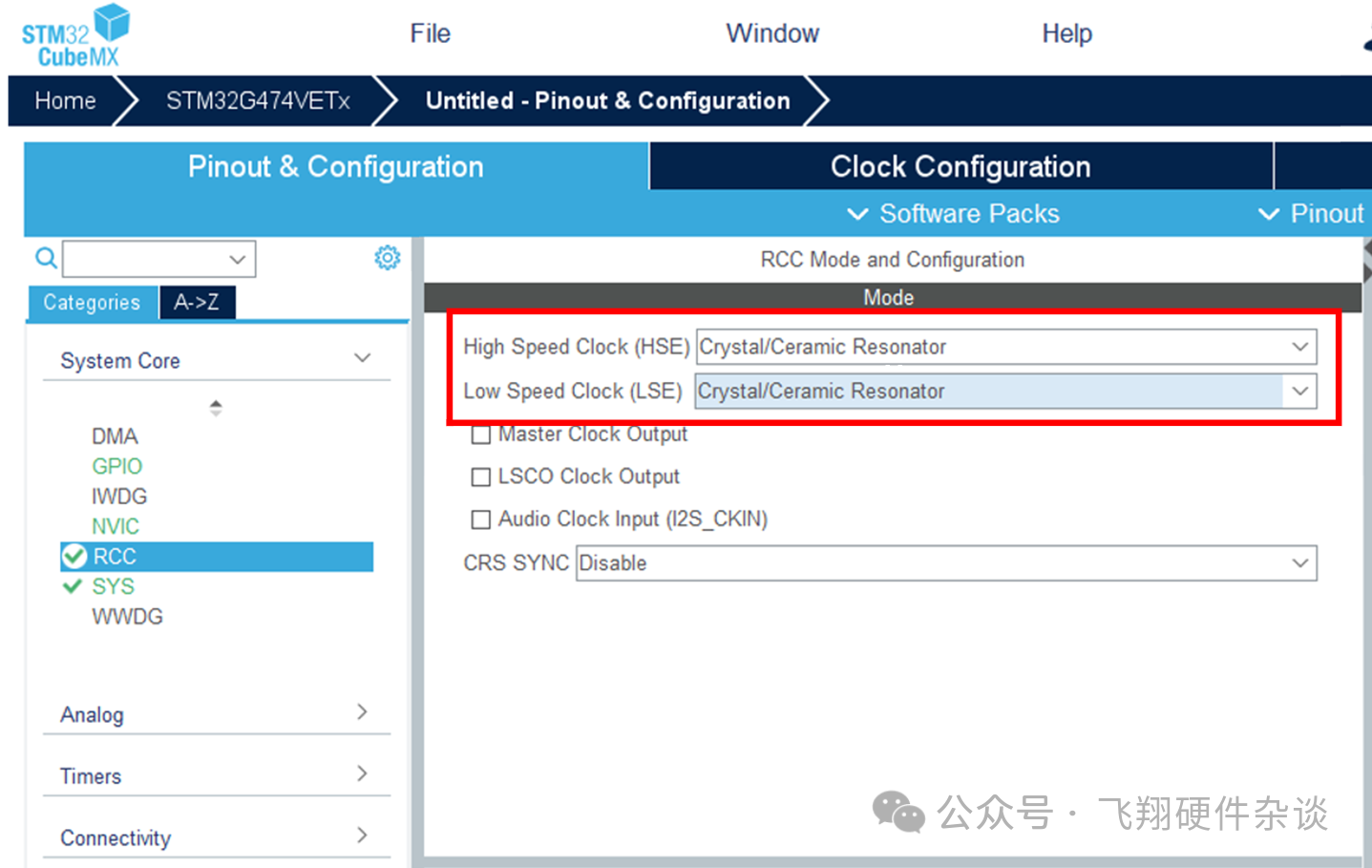
Task: Select the A->Z tab
Action: point(197,303)
